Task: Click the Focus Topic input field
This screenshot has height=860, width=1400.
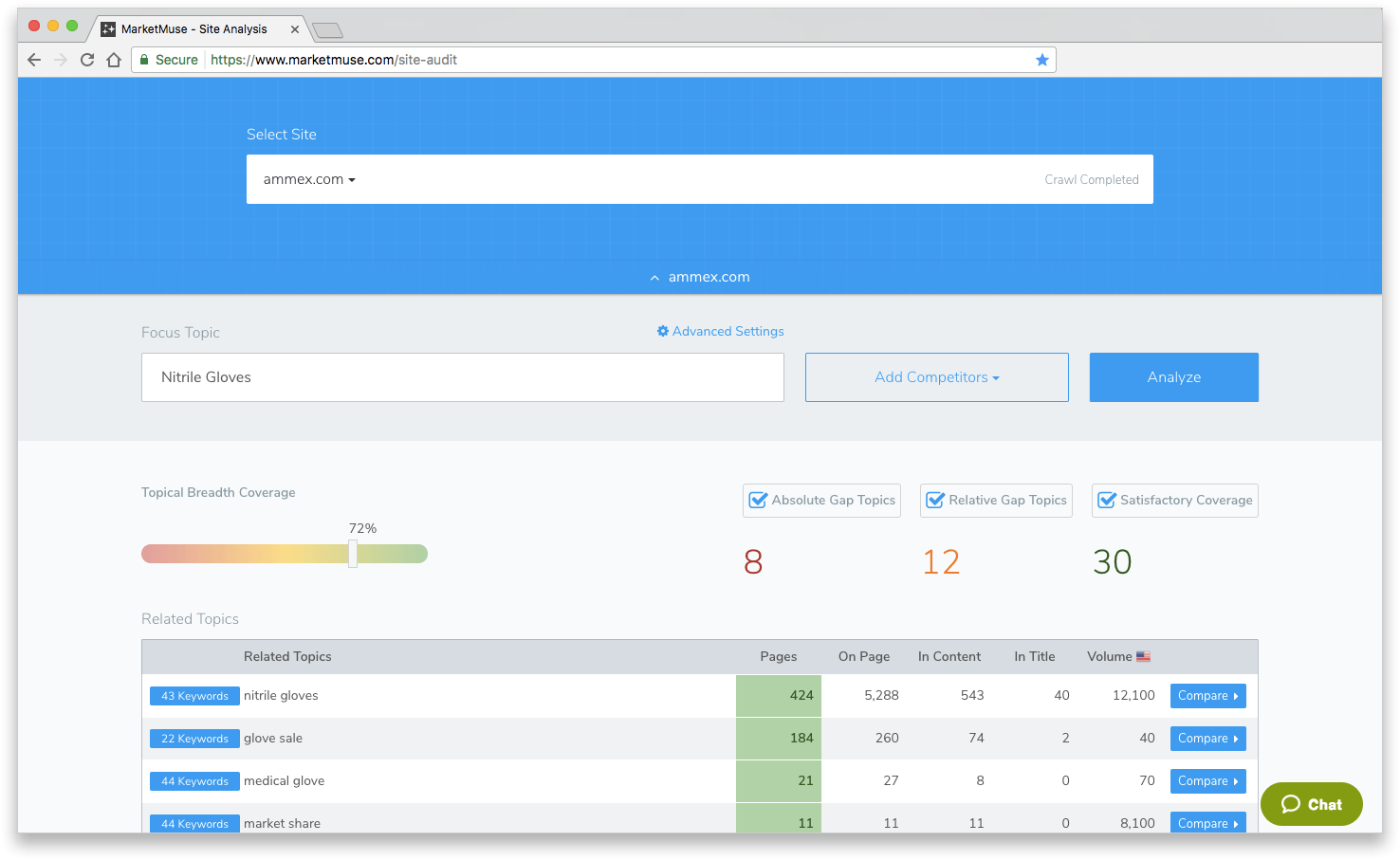Action: pos(463,377)
